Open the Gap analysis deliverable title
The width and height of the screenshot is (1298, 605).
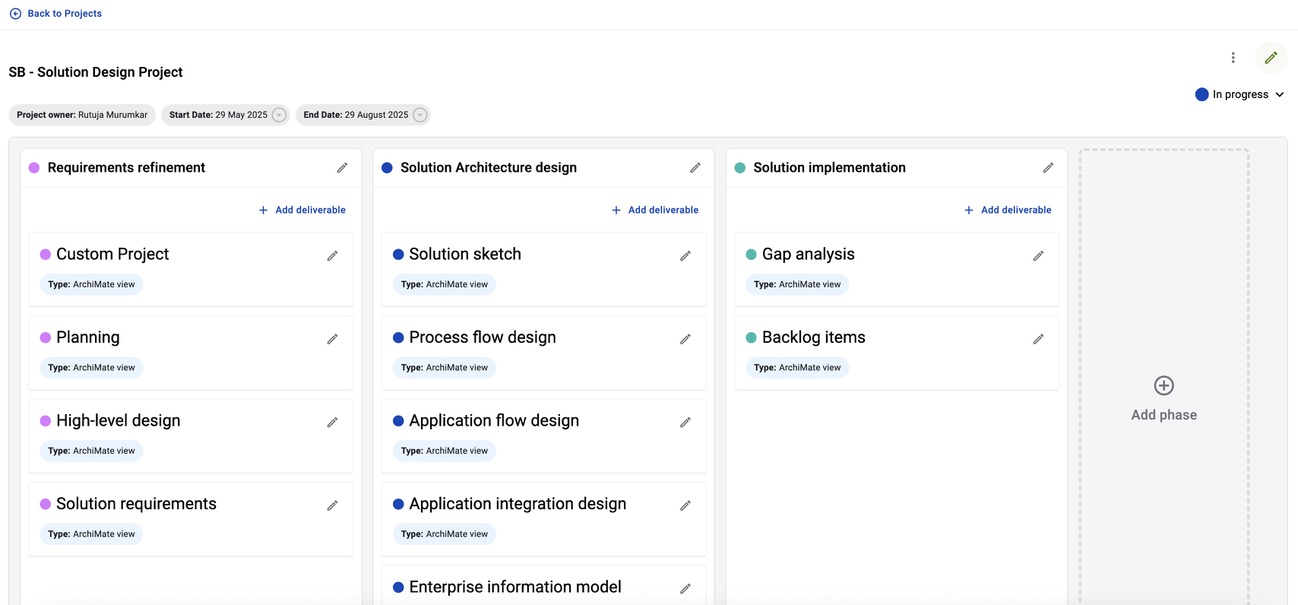click(x=808, y=254)
